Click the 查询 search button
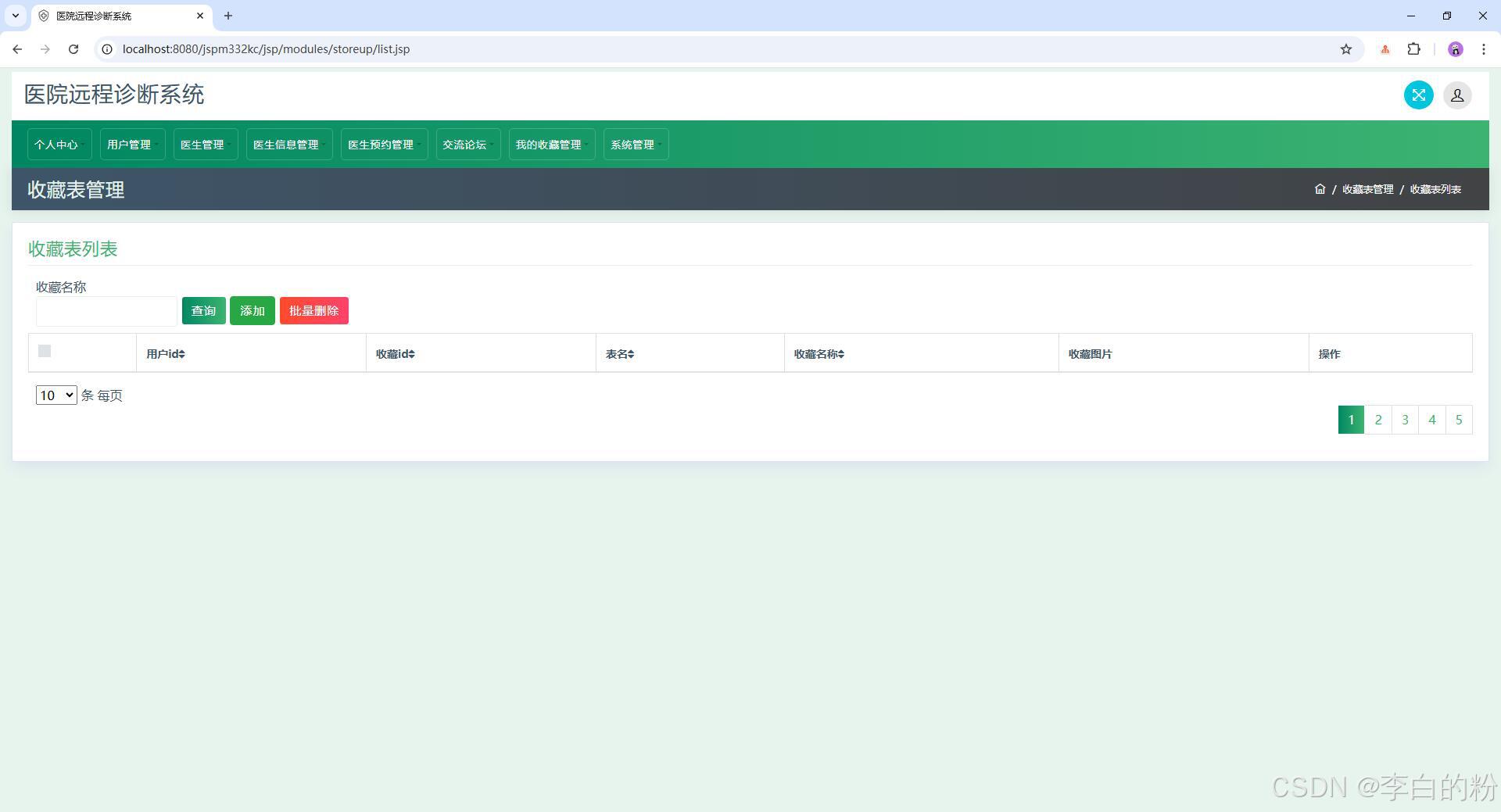 203,311
